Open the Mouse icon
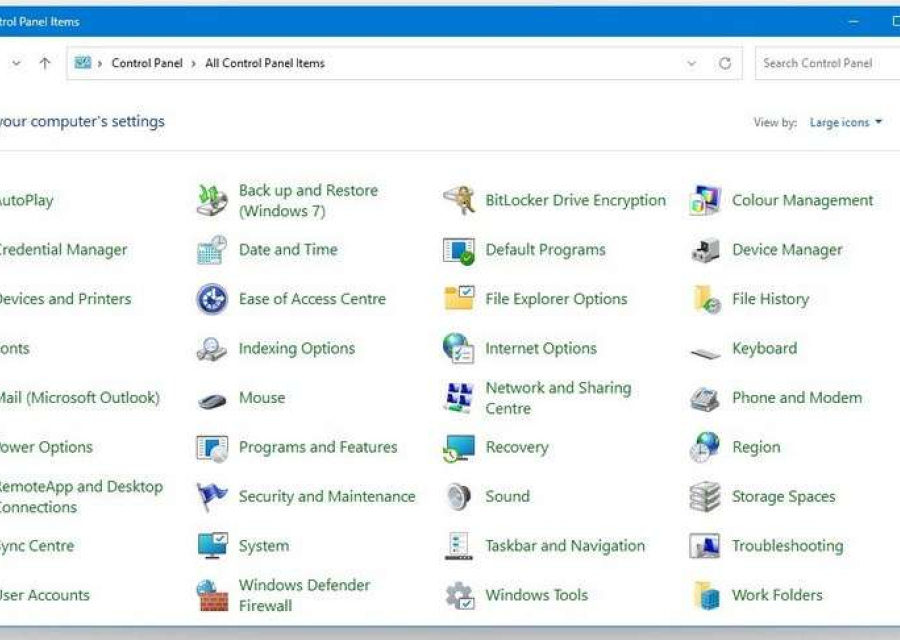 [212, 399]
